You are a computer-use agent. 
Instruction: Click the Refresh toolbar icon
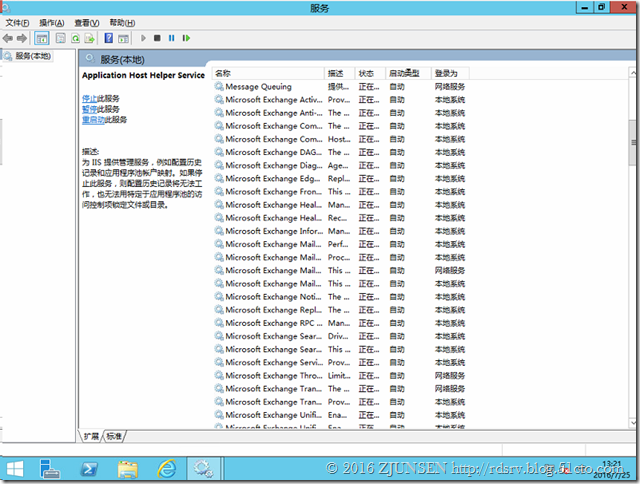[76, 38]
